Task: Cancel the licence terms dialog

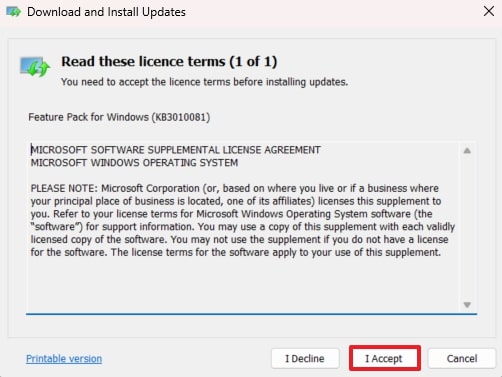Action: click(x=462, y=358)
